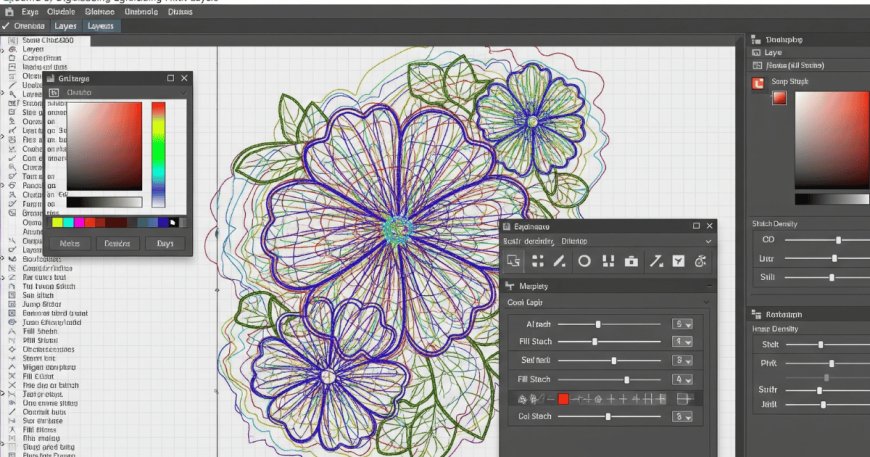870x457 pixels.
Task: Select the magenta palette swatch
Action: [x=79, y=223]
